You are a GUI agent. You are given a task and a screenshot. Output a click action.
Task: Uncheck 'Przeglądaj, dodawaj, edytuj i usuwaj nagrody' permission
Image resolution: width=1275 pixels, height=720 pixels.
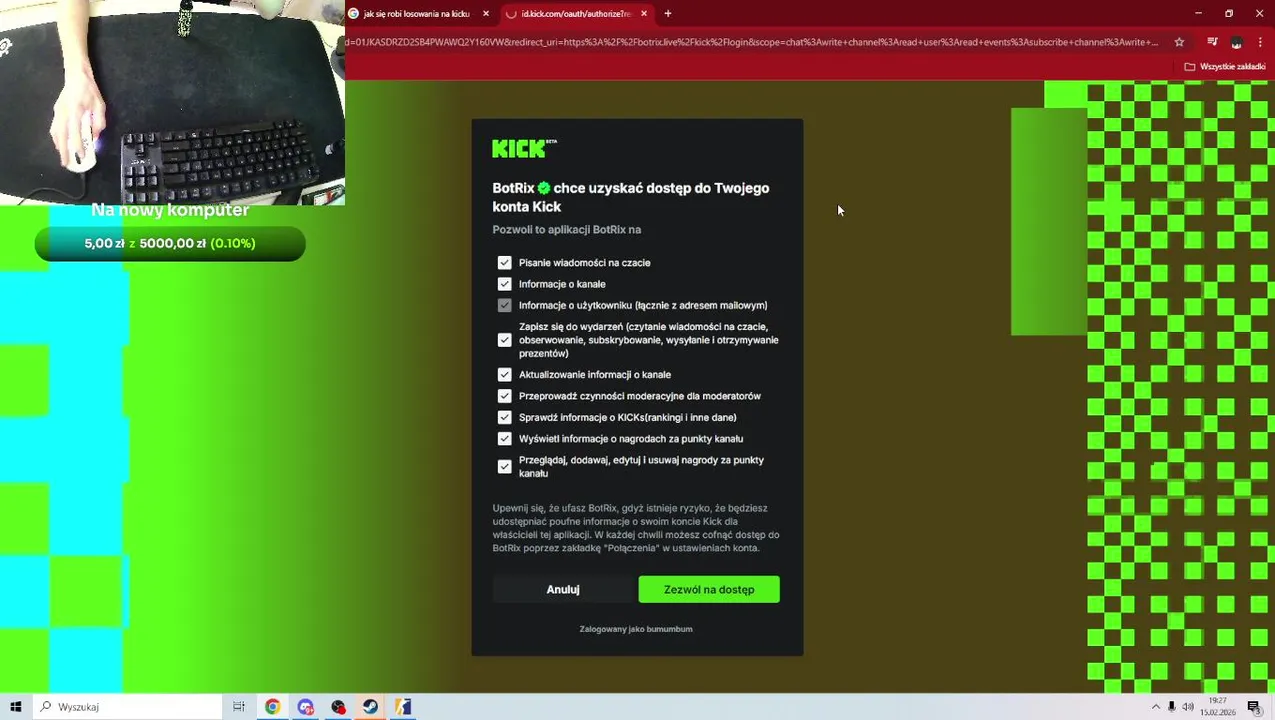[x=504, y=466]
